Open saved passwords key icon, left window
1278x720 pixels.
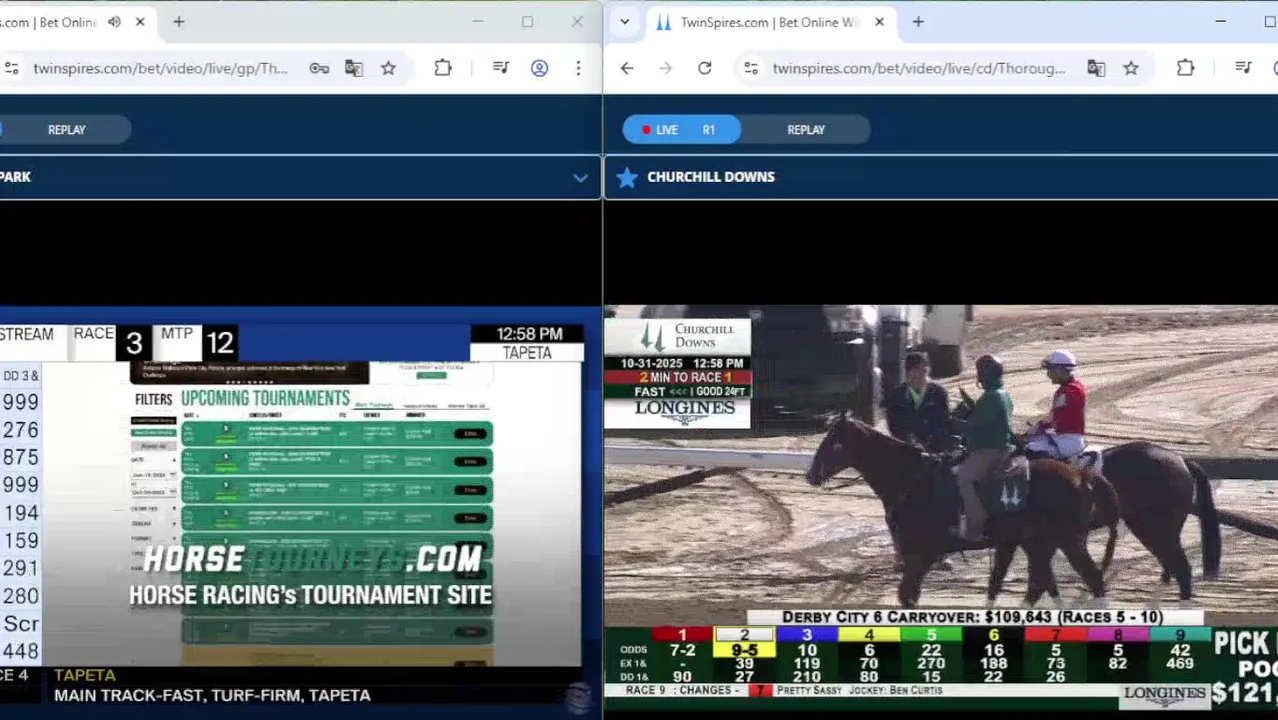click(319, 68)
